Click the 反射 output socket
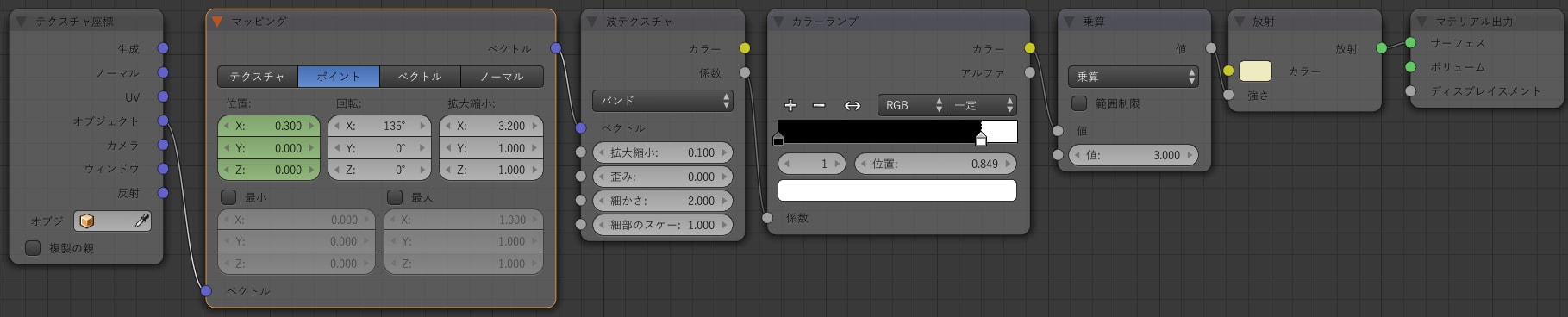The height and width of the screenshot is (317, 1568). tap(163, 192)
